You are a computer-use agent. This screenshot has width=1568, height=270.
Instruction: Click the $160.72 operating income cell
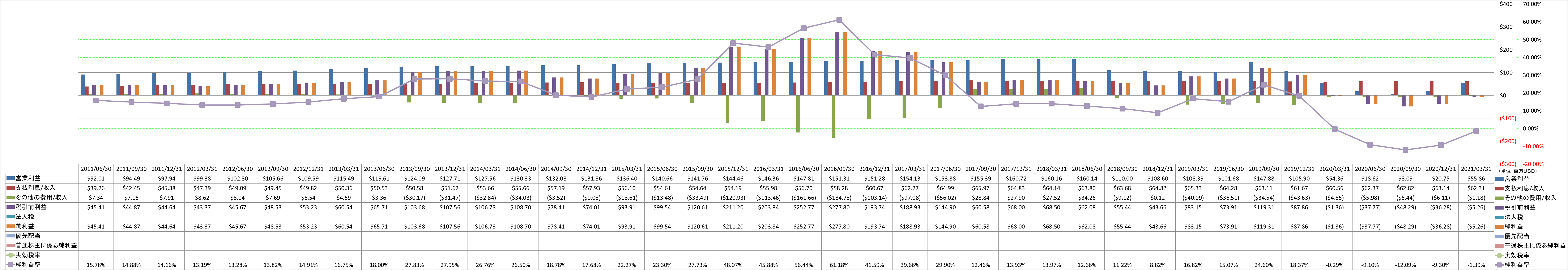pyautogui.click(x=1016, y=179)
